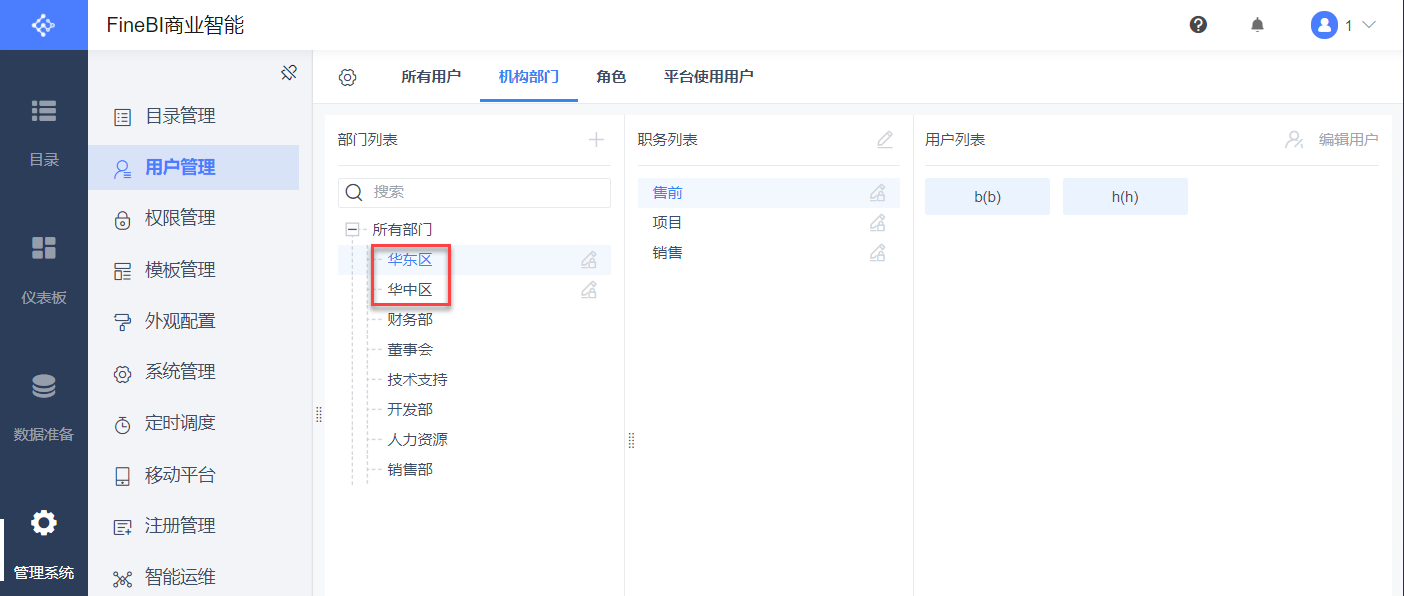Select 财务部 in the department tree

410,320
